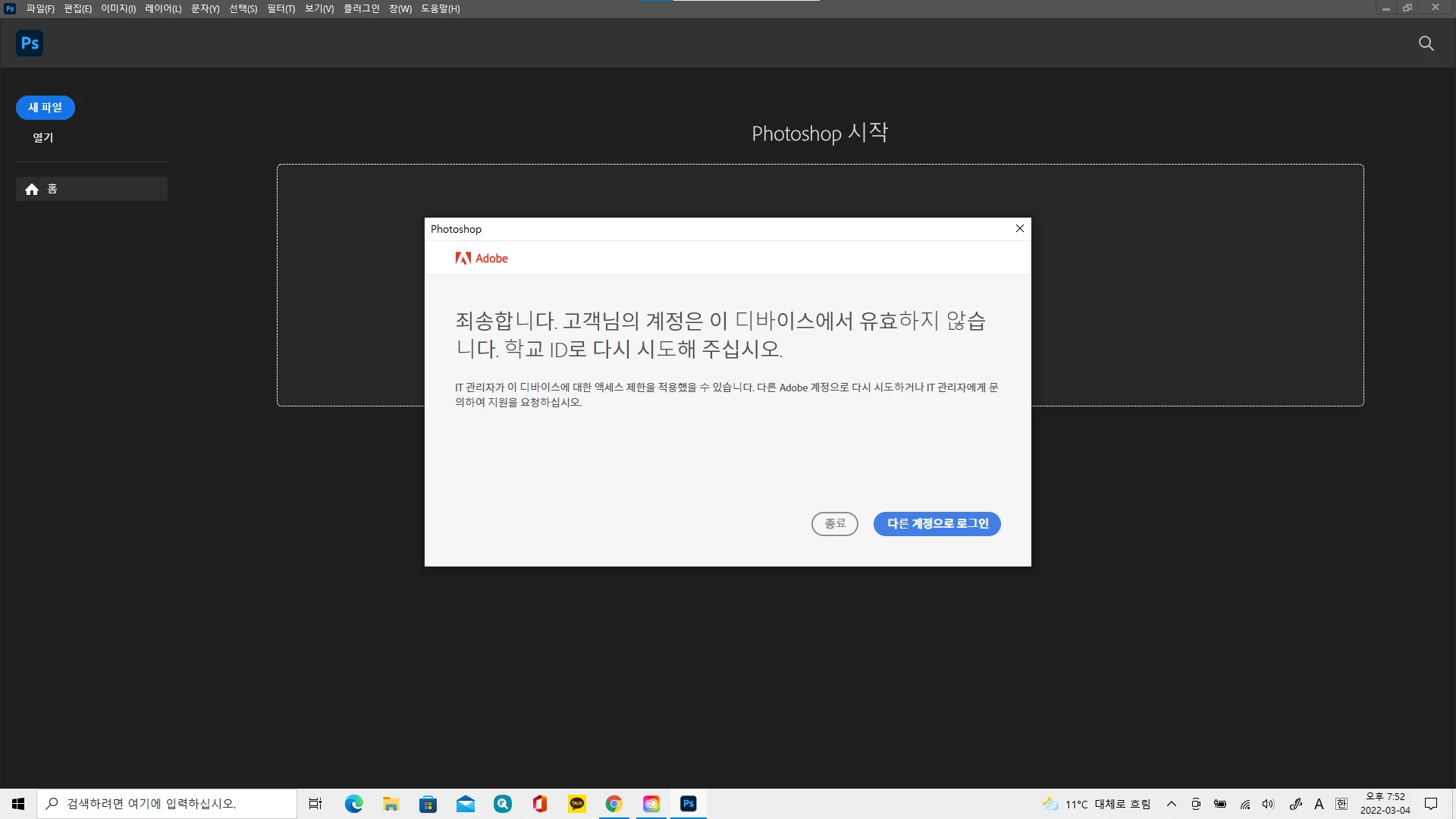Click the 종료 (Quit) button
Screen dimensions: 1456x819
pos(834,524)
